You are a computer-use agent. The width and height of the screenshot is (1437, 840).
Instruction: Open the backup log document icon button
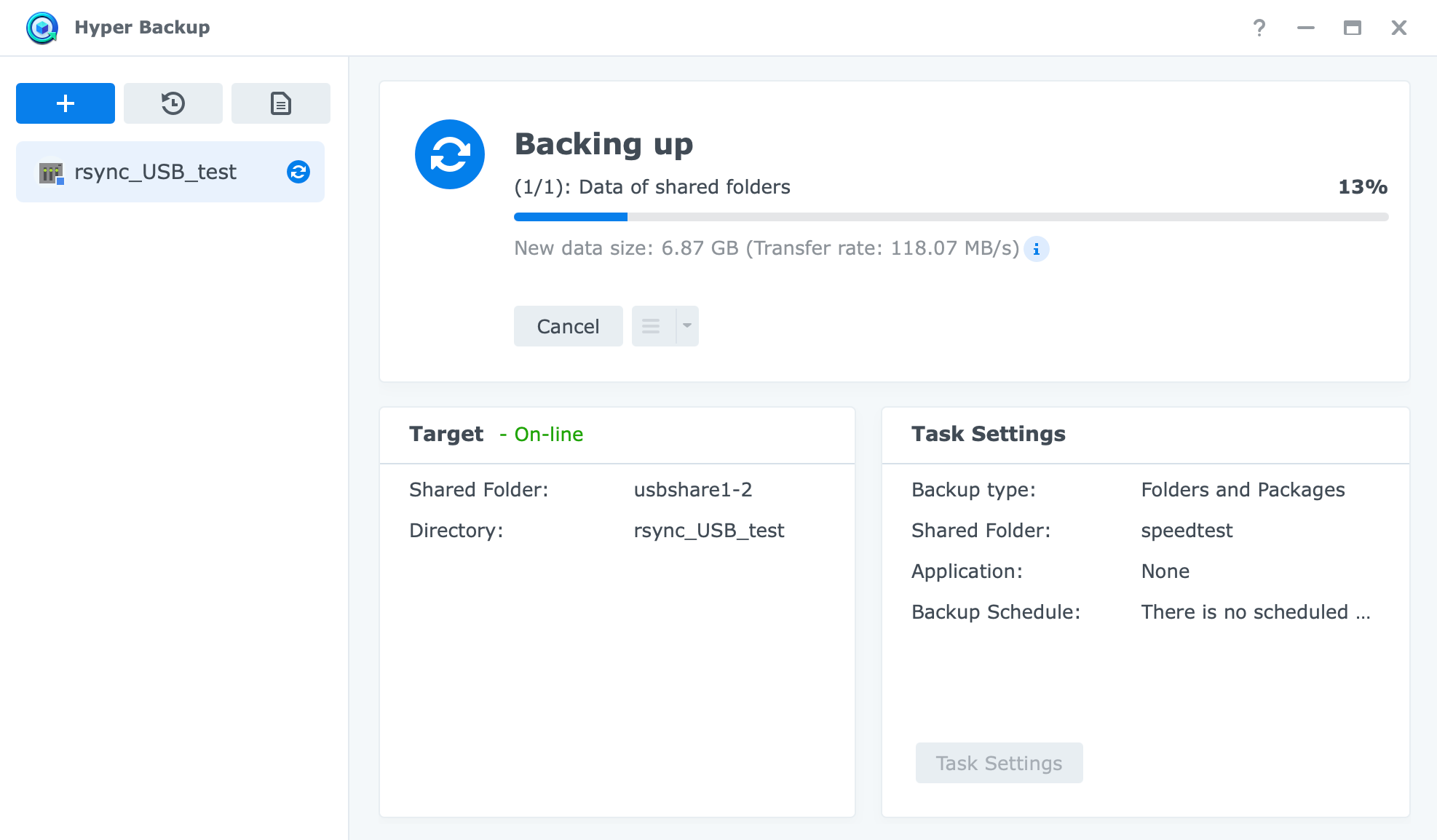[x=281, y=103]
